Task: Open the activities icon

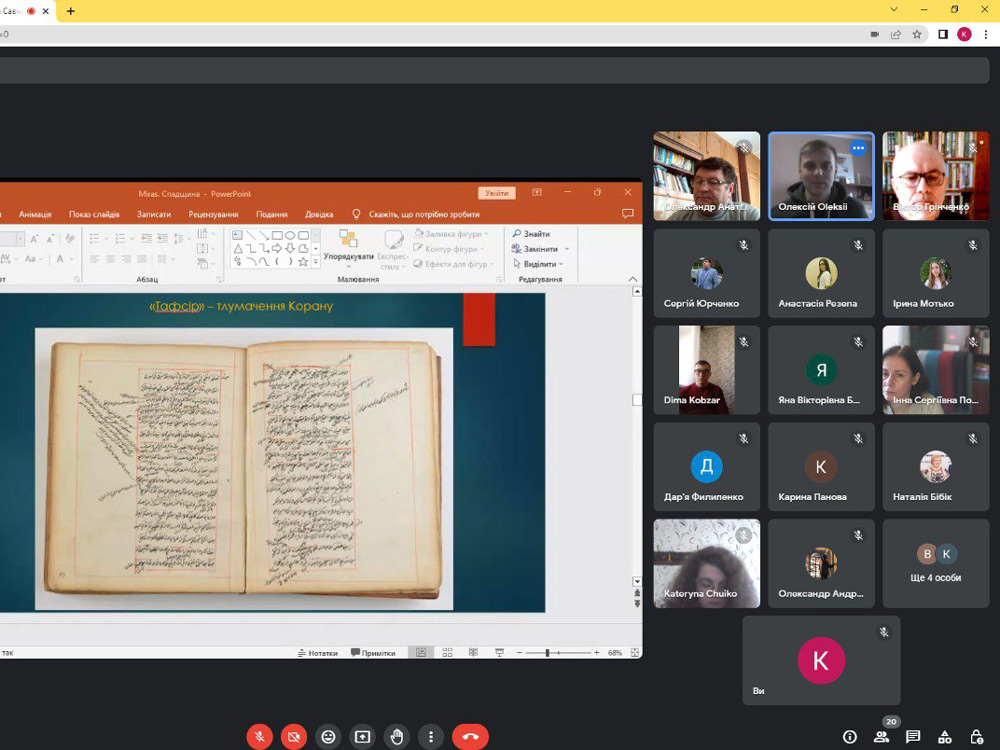Action: (944, 737)
